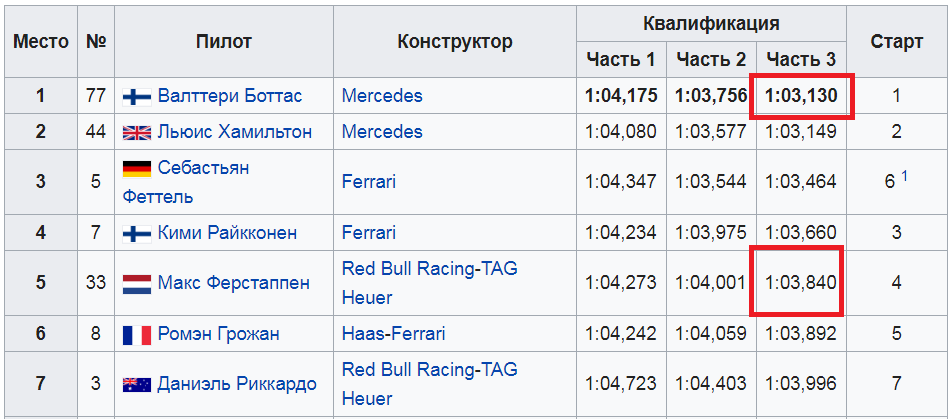949x419 pixels.
Task: Click the Dutch flag beside Макс Ферстаппен
Action: pyautogui.click(x=137, y=284)
